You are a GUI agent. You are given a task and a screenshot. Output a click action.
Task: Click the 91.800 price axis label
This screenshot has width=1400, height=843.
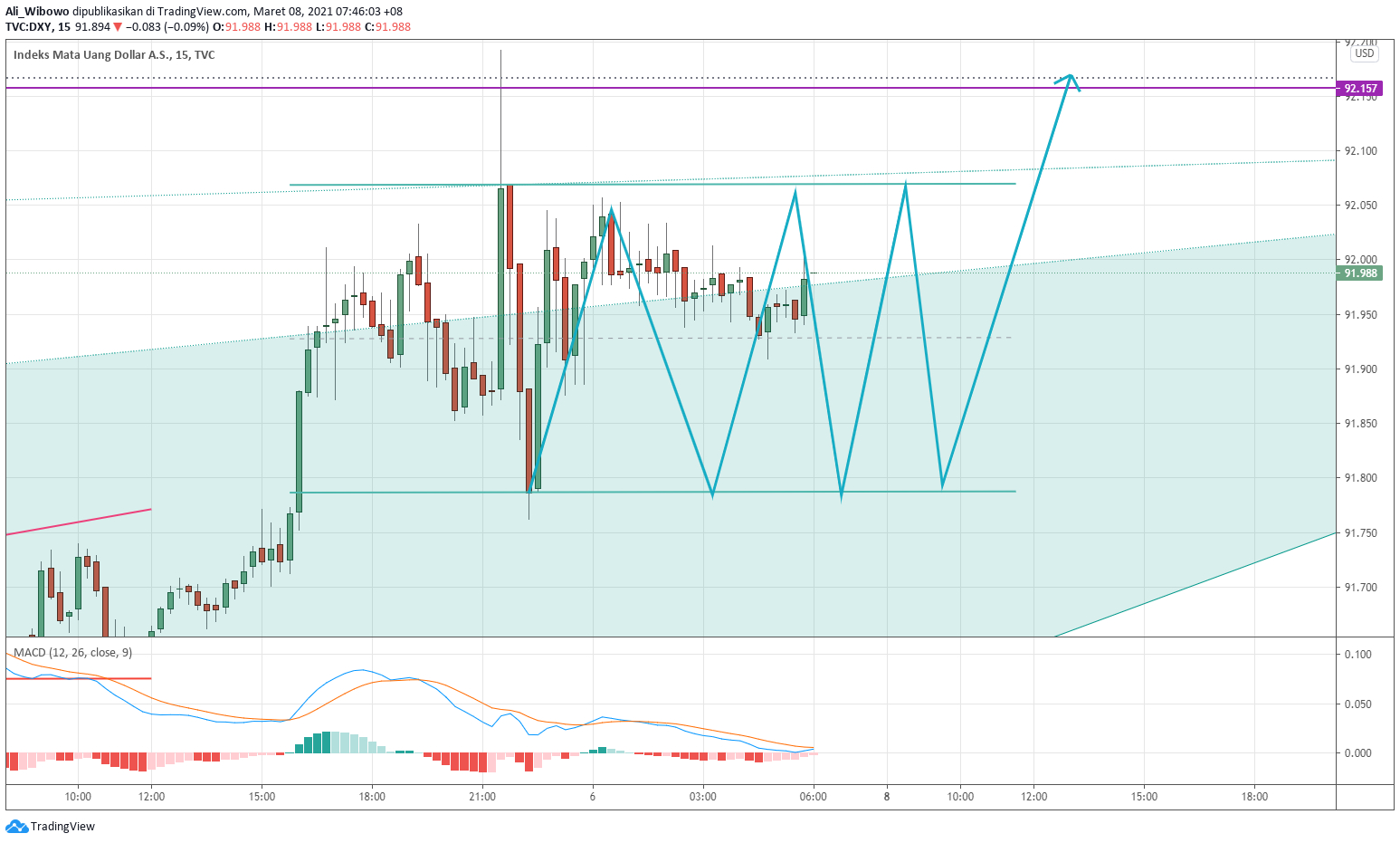(x=1360, y=478)
